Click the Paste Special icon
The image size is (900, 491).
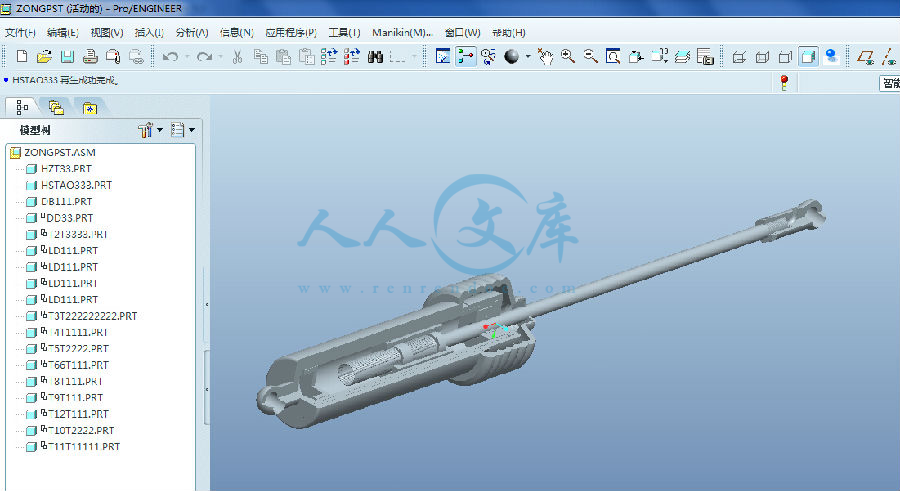[x=307, y=56]
